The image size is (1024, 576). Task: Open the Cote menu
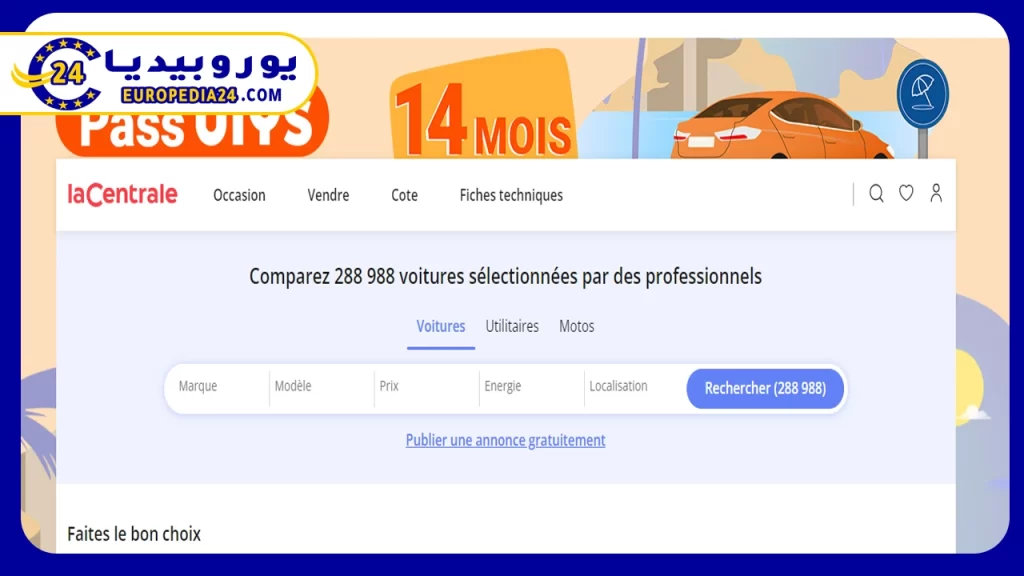(404, 195)
